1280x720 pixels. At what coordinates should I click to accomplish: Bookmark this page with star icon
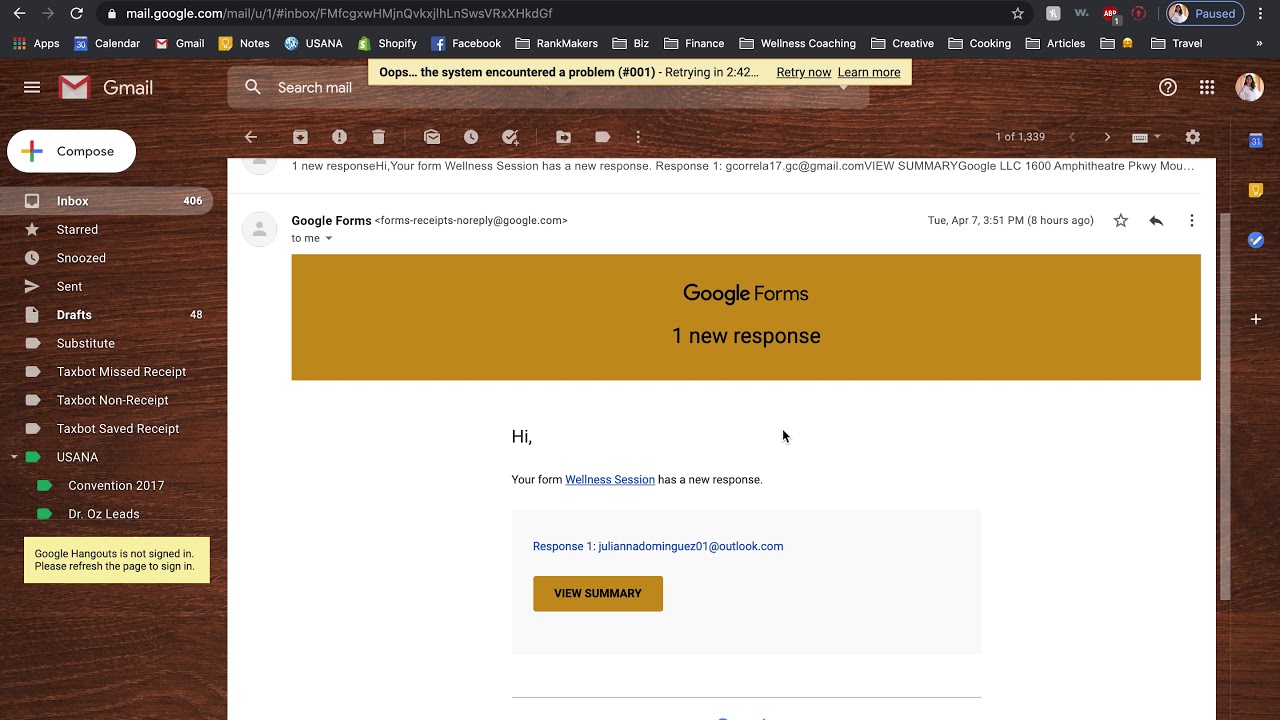(1018, 14)
